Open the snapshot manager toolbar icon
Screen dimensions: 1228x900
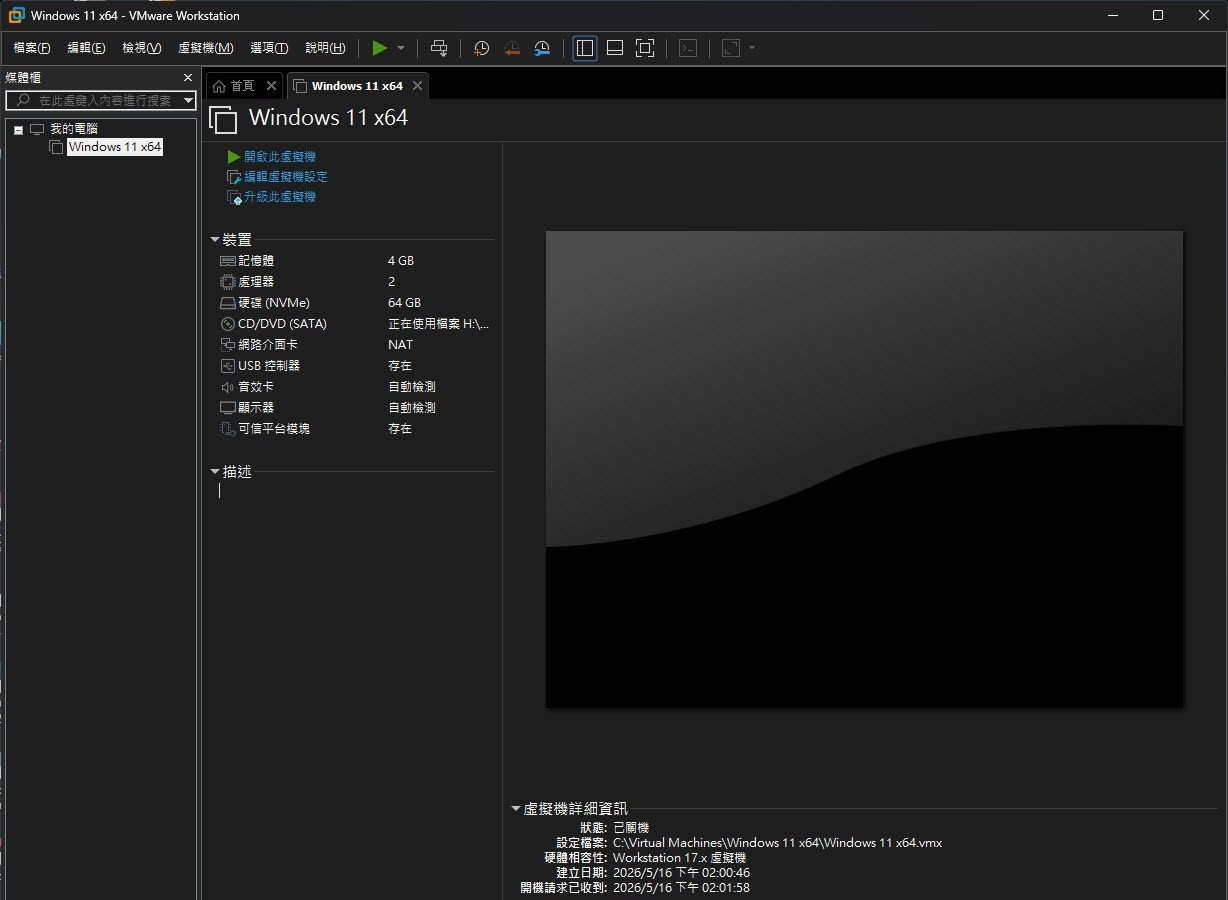coord(542,48)
